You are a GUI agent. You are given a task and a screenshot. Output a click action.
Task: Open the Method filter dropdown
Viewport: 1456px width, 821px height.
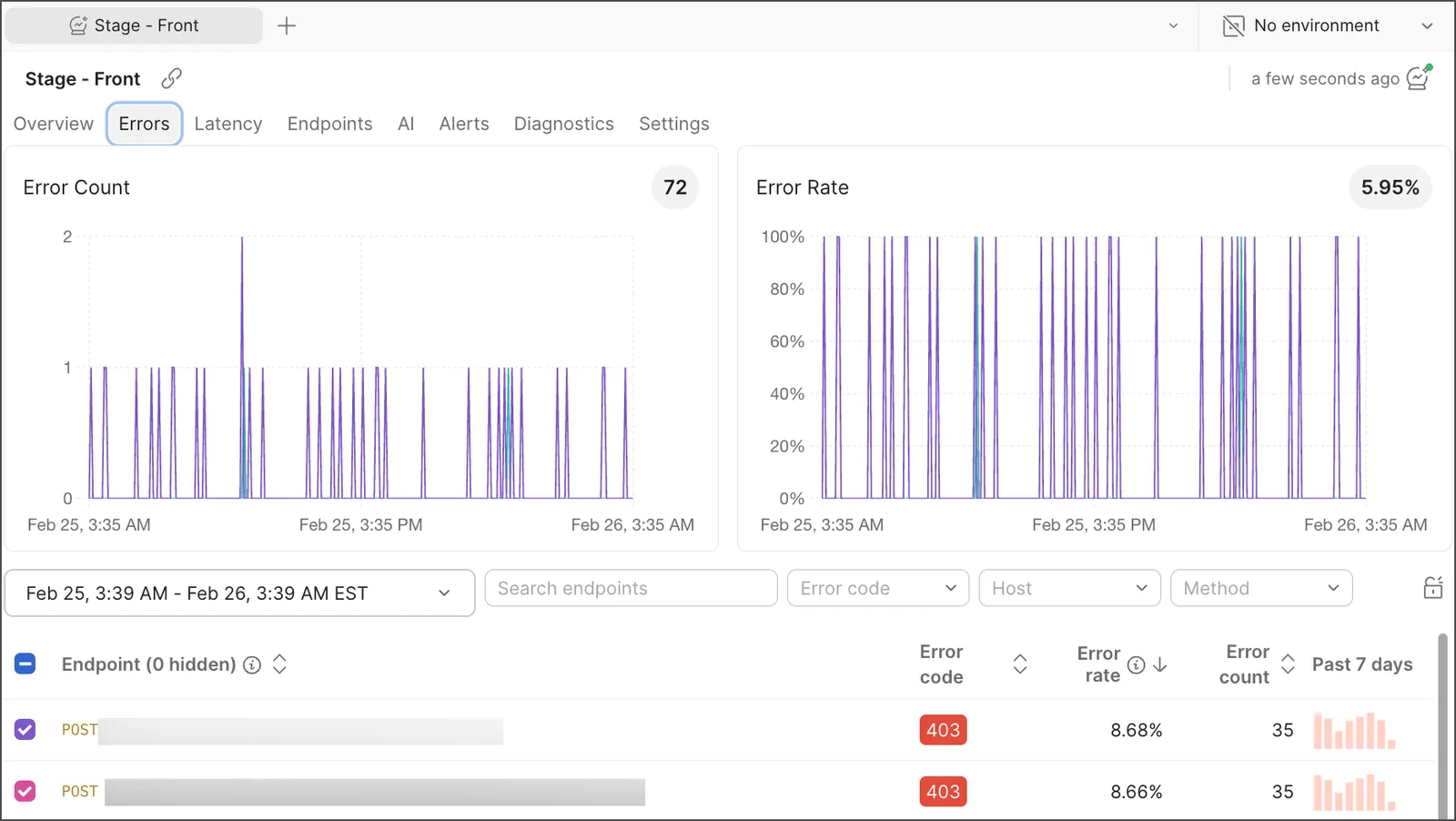pyautogui.click(x=1261, y=588)
